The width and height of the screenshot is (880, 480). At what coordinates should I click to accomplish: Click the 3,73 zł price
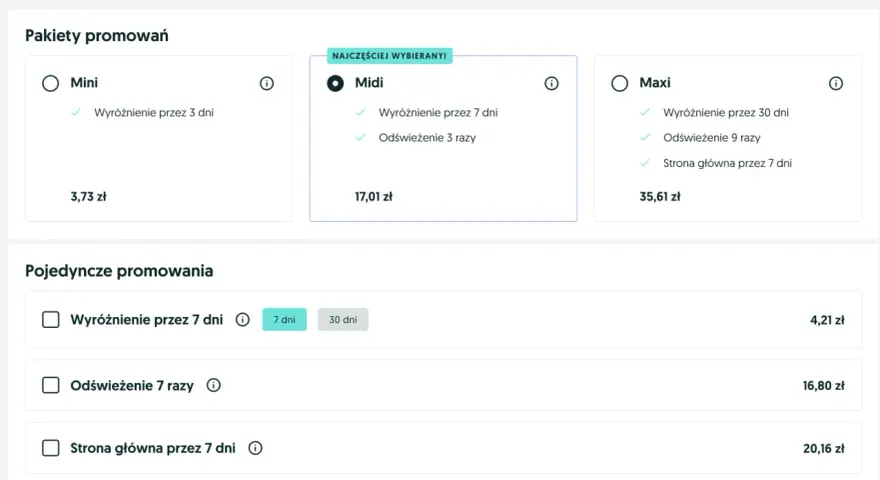click(x=88, y=196)
